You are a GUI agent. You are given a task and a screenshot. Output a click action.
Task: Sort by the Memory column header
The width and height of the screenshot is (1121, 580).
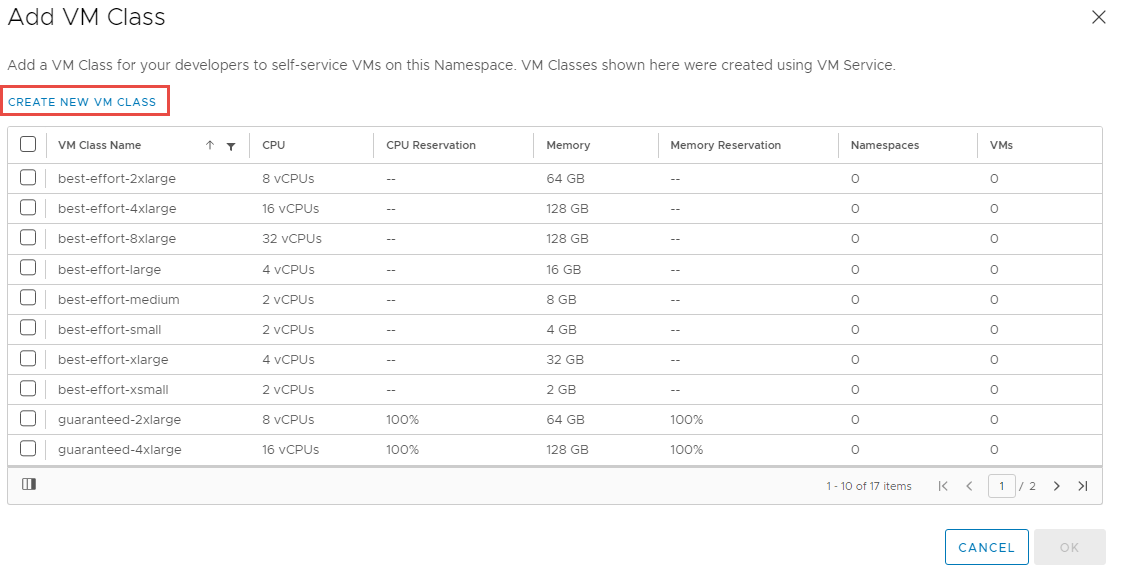(x=568, y=145)
